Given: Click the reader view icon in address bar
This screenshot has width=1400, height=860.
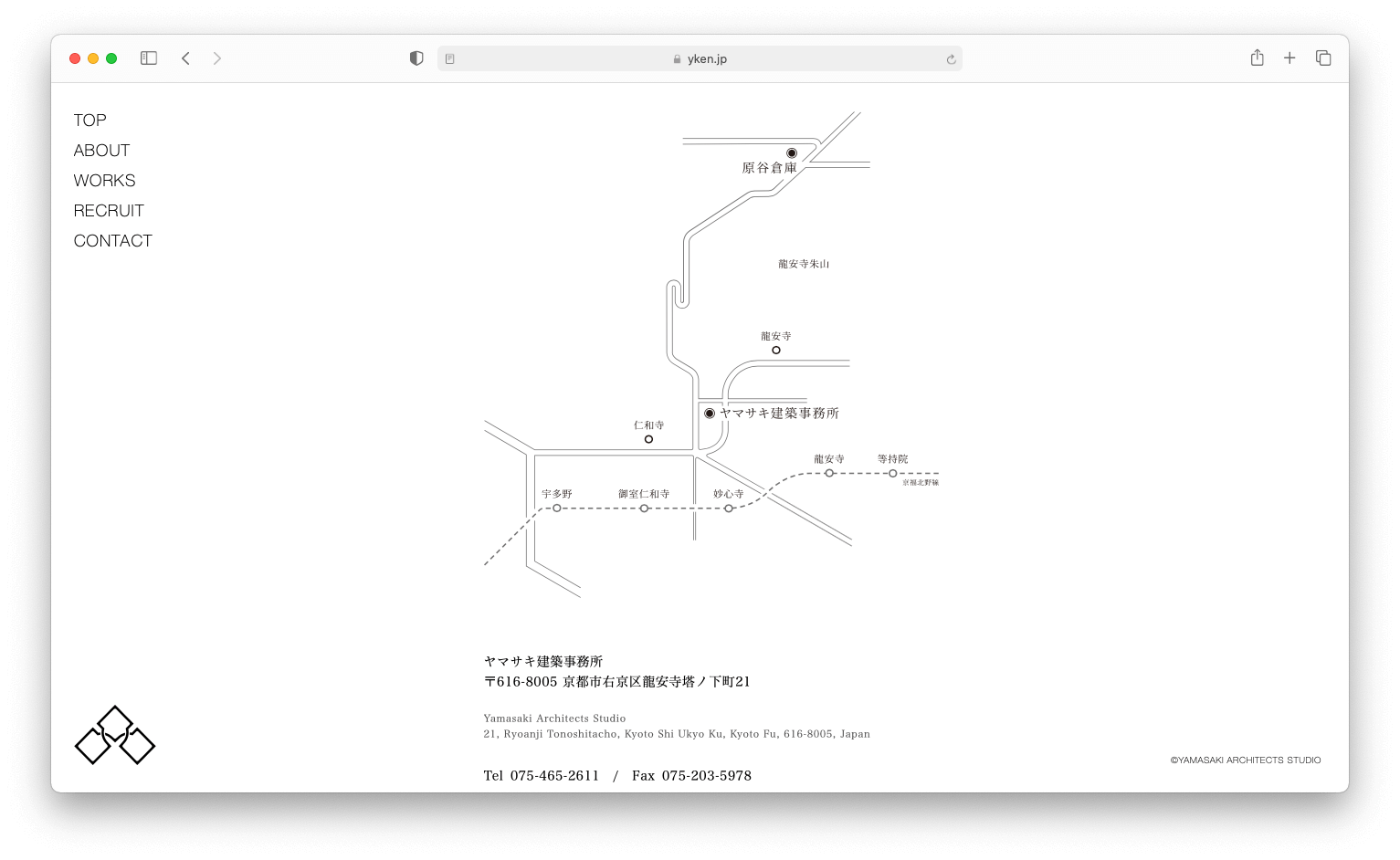Looking at the screenshot, I should [x=450, y=59].
